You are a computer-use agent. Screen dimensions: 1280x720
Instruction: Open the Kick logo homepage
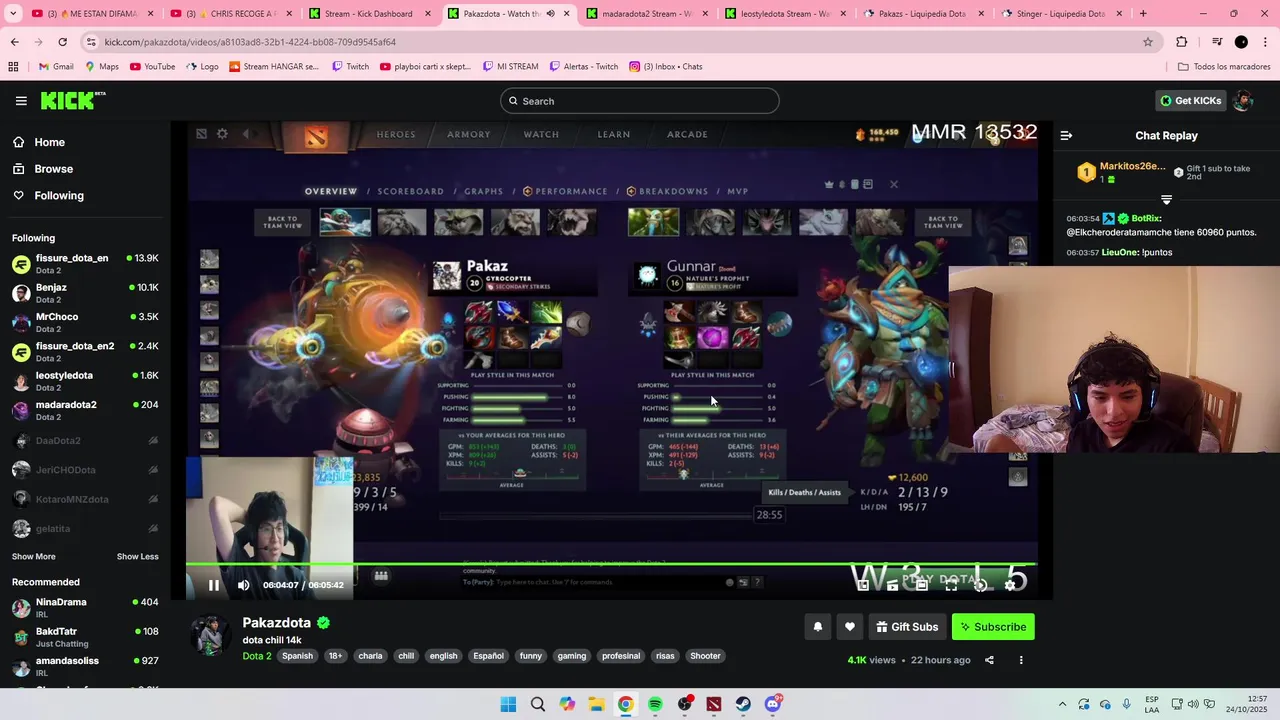[73, 101]
